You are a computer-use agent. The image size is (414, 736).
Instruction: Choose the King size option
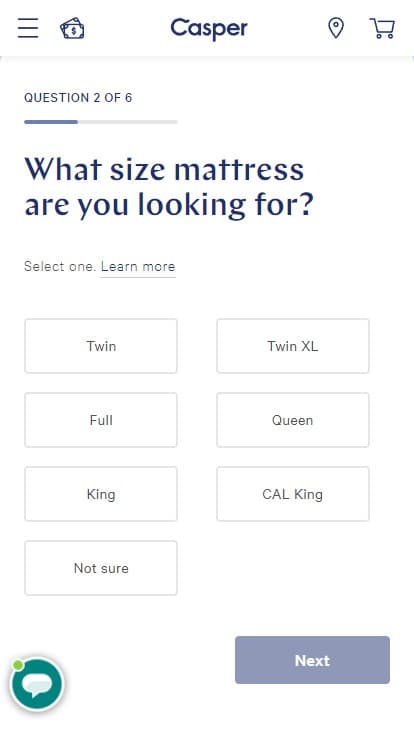coord(101,494)
